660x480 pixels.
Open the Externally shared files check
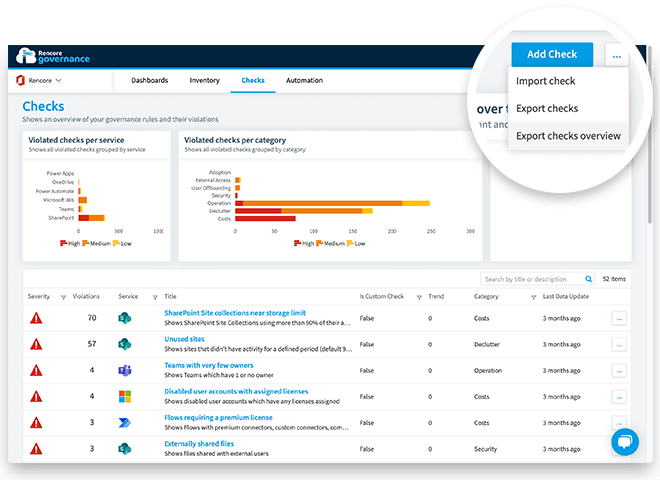pyautogui.click(x=199, y=443)
